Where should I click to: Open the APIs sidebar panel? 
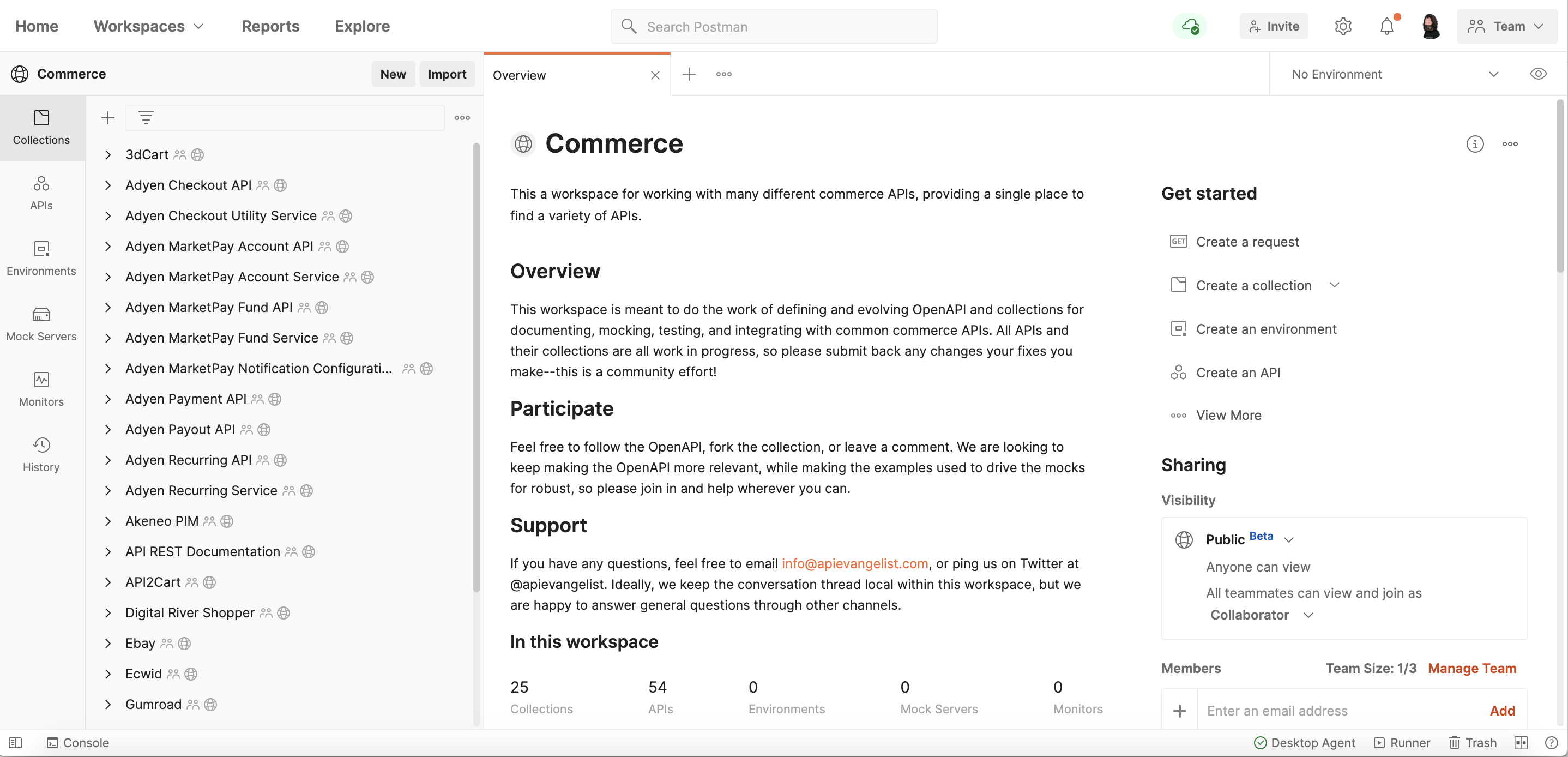click(x=41, y=193)
